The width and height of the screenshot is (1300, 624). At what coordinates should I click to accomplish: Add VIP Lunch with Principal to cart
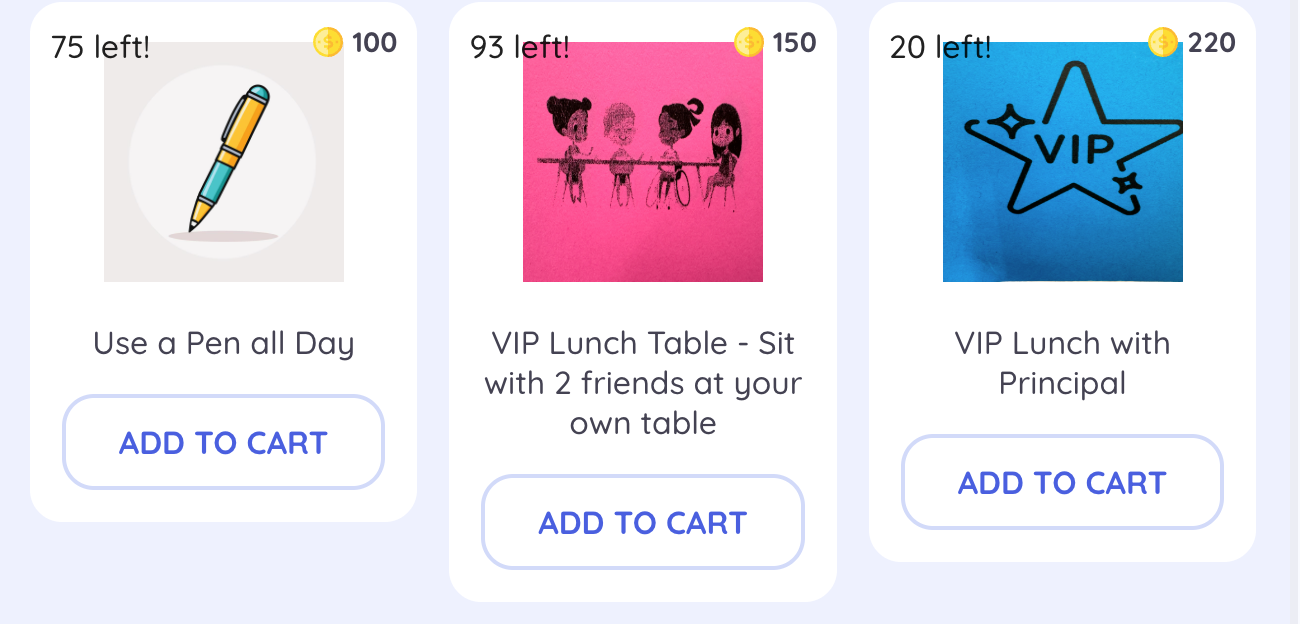click(1062, 483)
